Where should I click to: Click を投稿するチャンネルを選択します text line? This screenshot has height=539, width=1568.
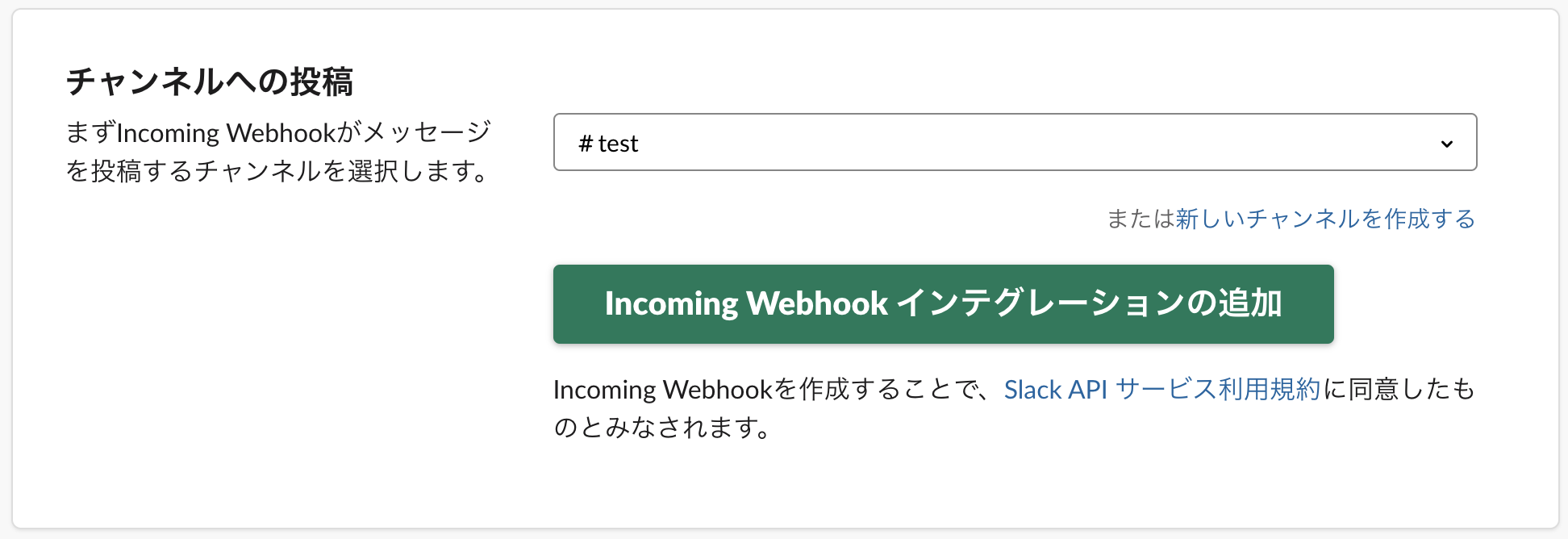(278, 171)
